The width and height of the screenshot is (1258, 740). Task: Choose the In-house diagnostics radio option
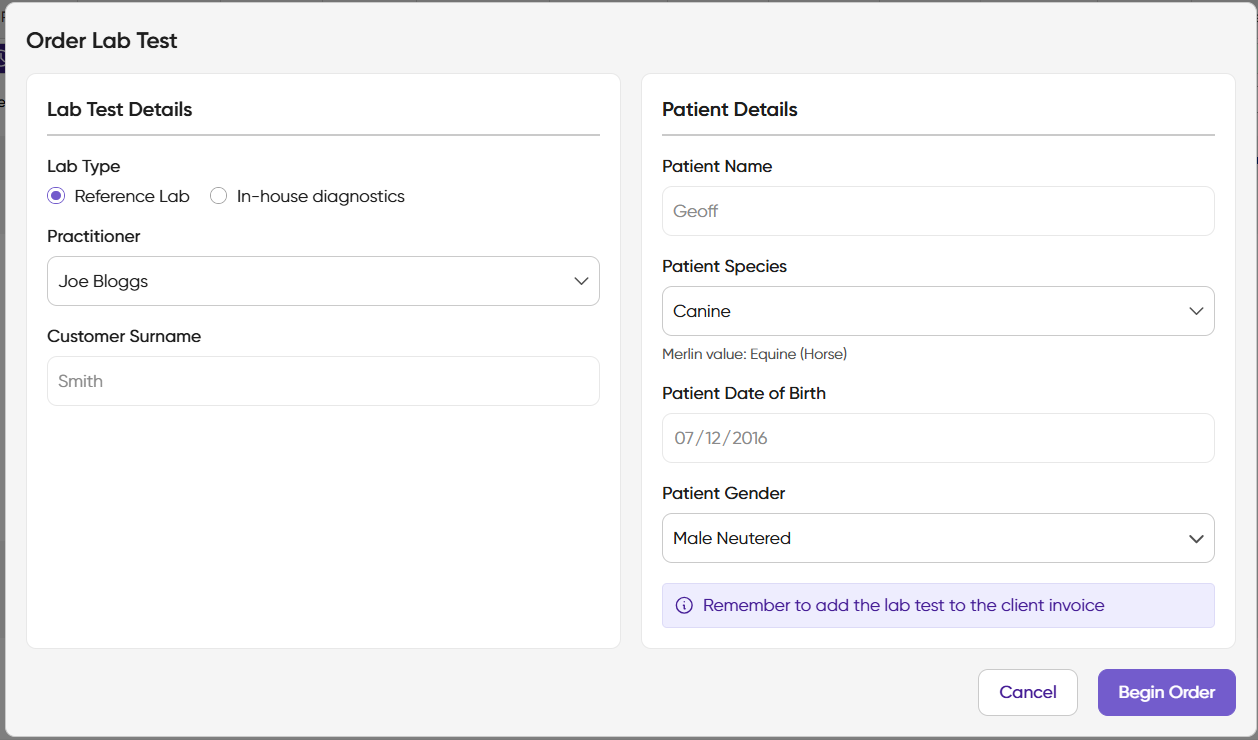point(219,196)
